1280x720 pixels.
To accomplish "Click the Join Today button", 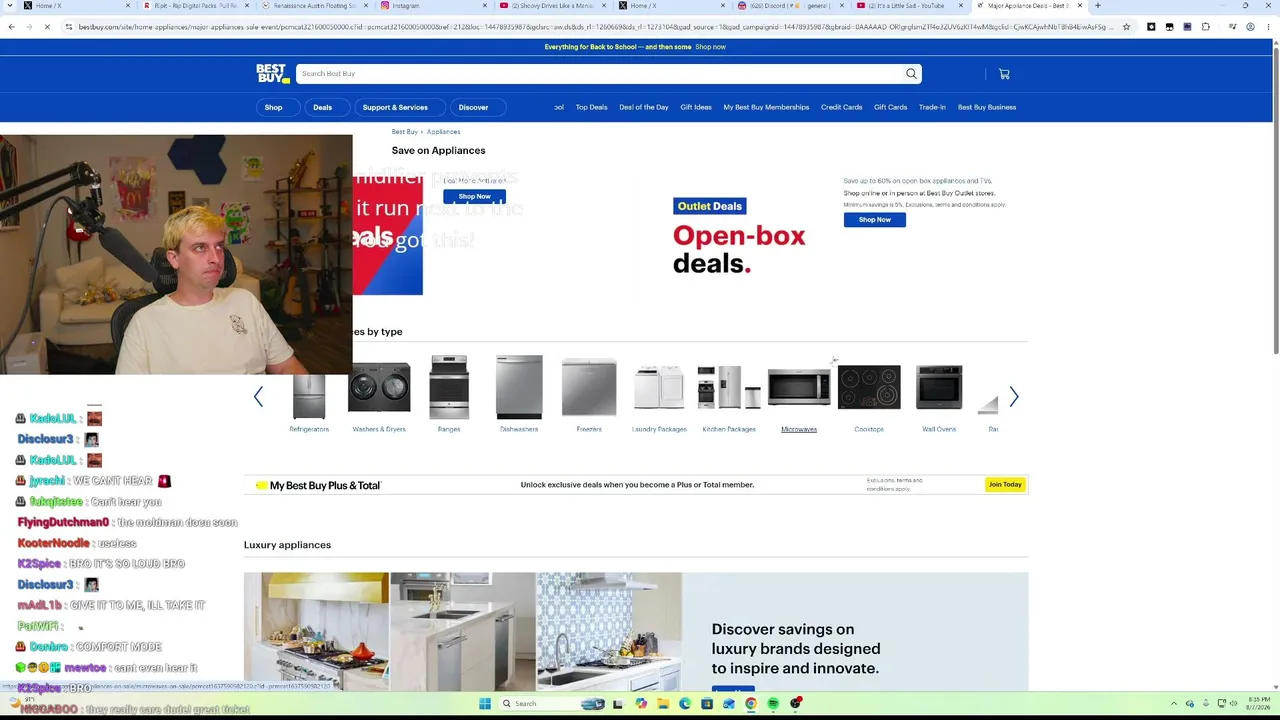I will point(1005,485).
